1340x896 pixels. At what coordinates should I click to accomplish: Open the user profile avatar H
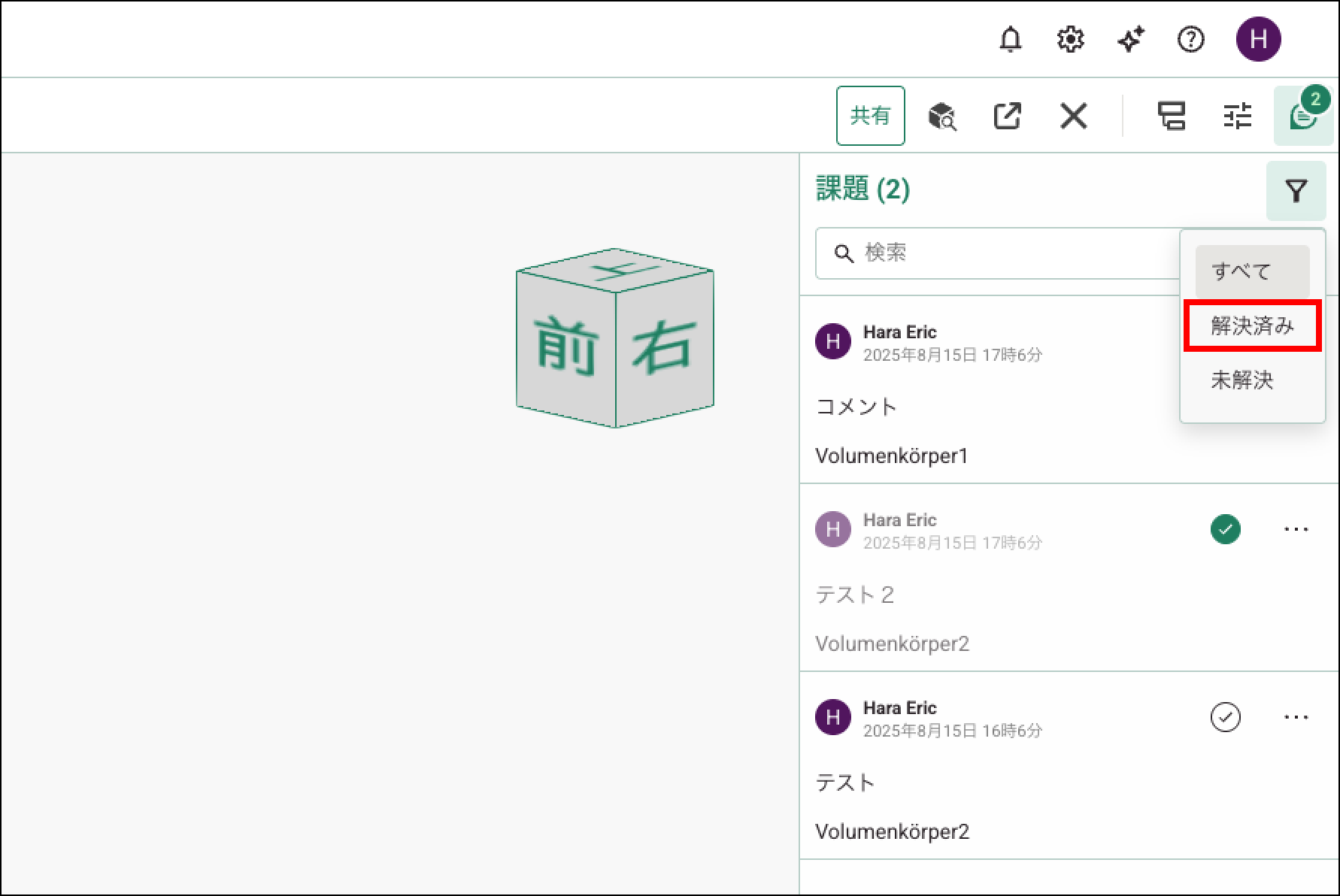1258,39
